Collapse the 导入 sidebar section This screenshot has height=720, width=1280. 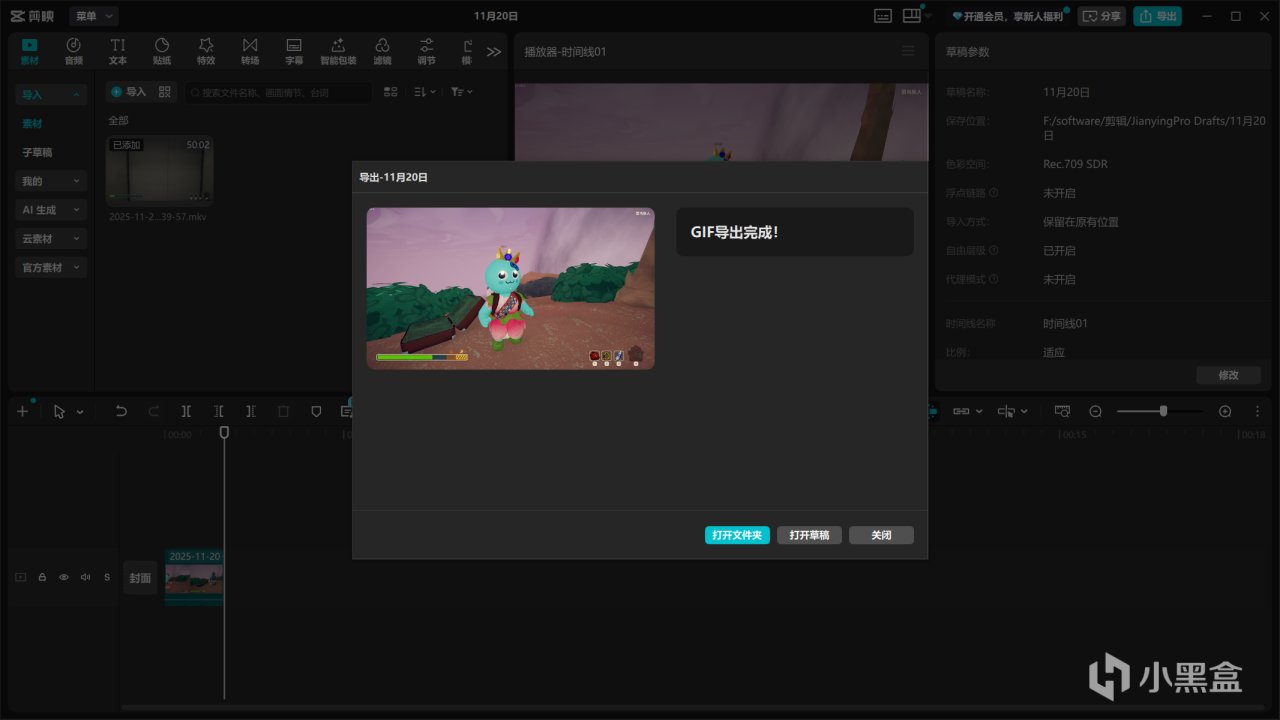coord(51,94)
